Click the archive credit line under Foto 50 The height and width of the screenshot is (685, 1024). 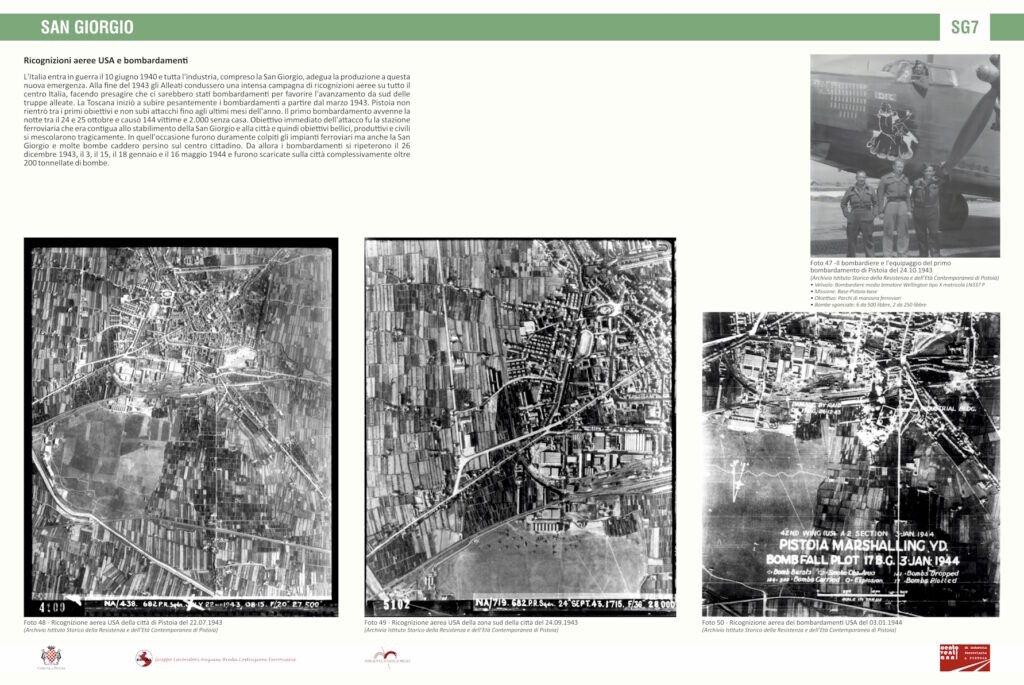pyautogui.click(x=799, y=630)
